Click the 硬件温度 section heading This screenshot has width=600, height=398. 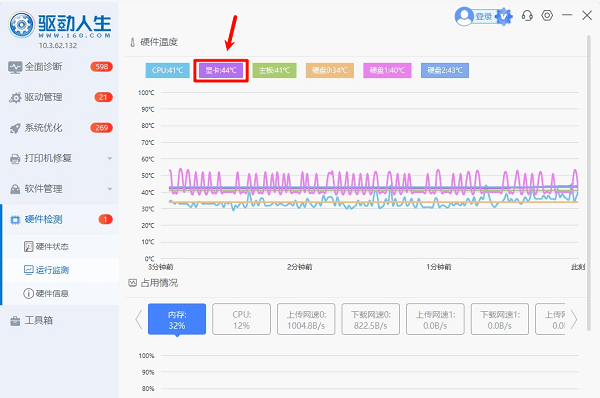(159, 42)
